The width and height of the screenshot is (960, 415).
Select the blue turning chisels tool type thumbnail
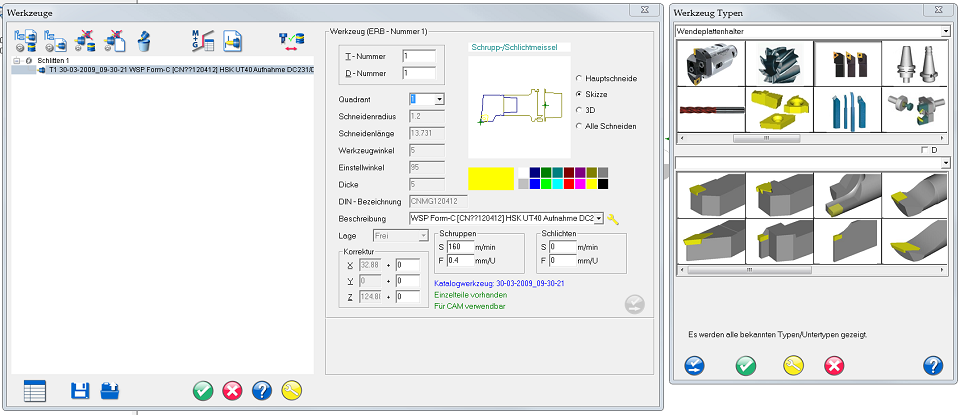tap(847, 110)
